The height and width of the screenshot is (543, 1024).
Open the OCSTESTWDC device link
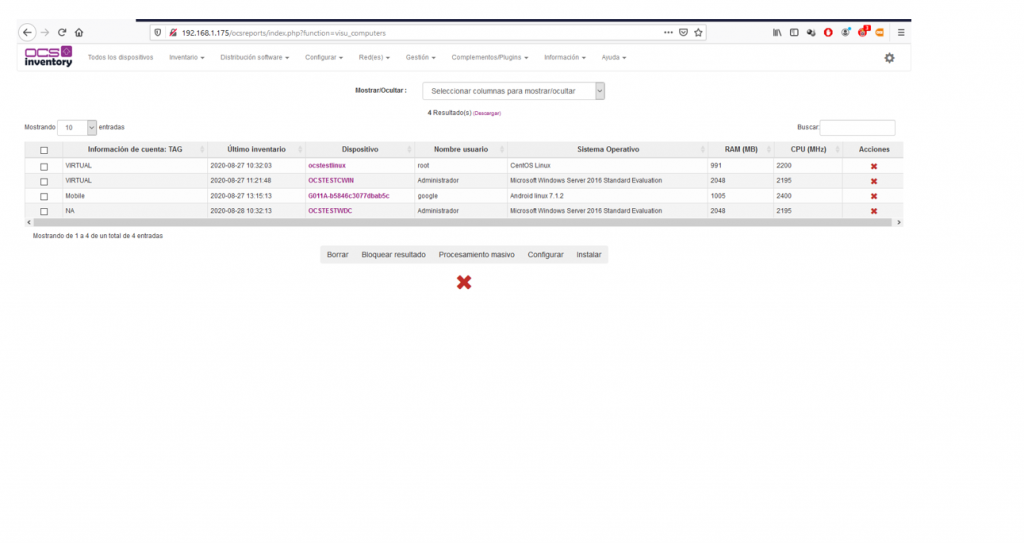(x=330, y=211)
